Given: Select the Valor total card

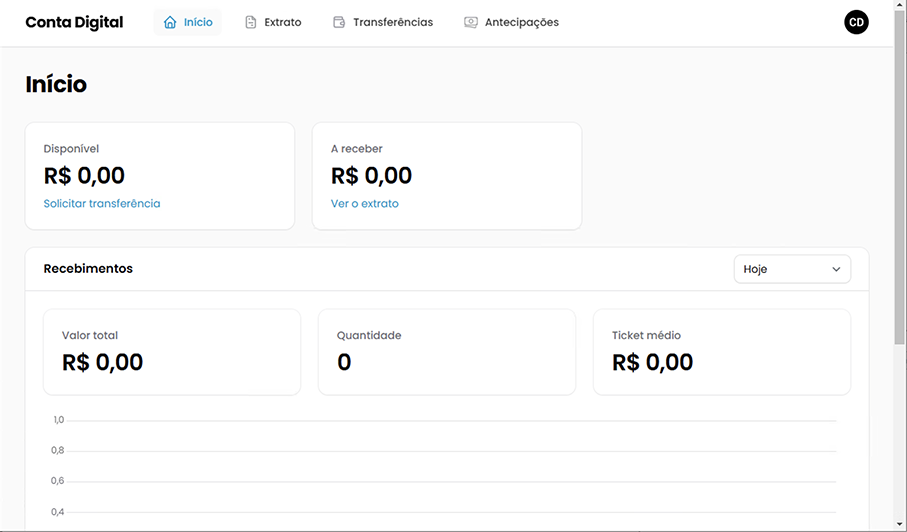Looking at the screenshot, I should [172, 351].
